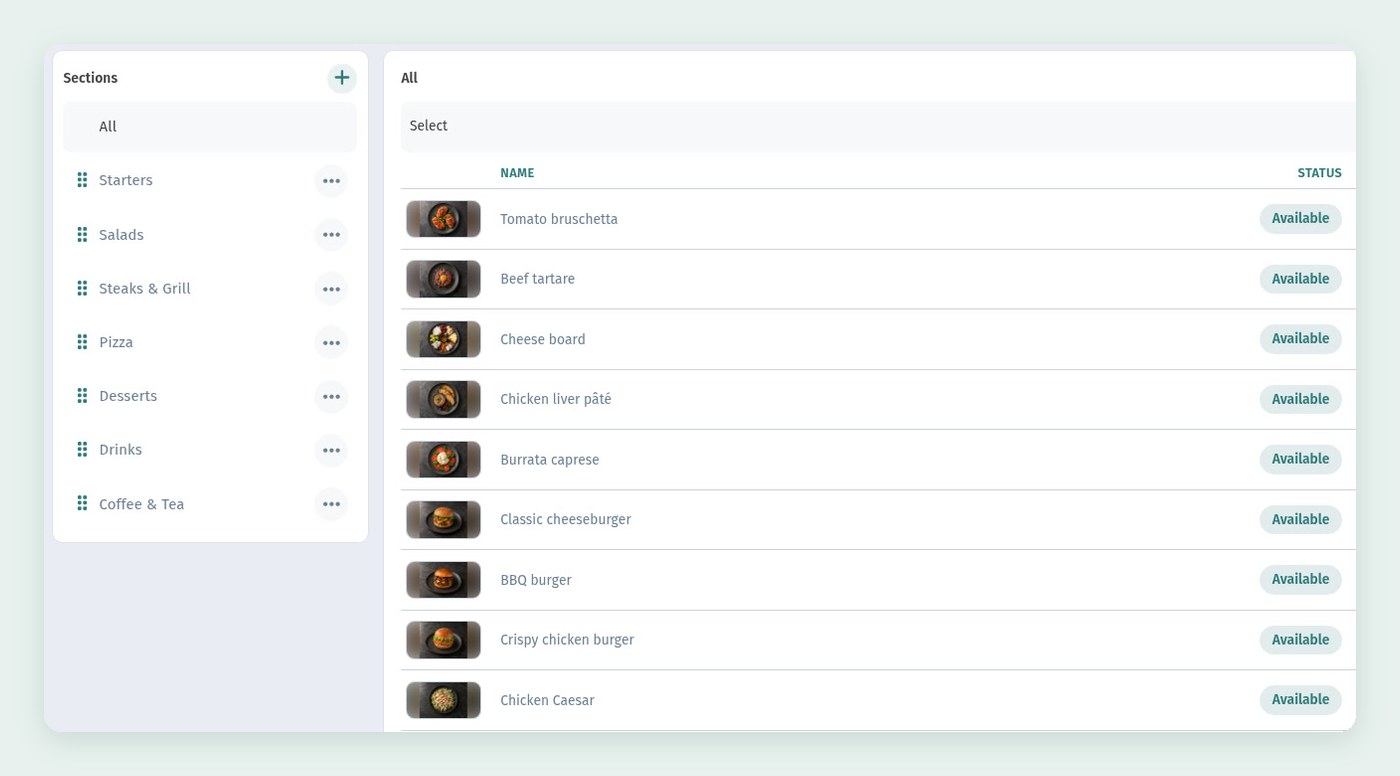Open options menu for Drinks section
This screenshot has height=776, width=1400.
[331, 451]
